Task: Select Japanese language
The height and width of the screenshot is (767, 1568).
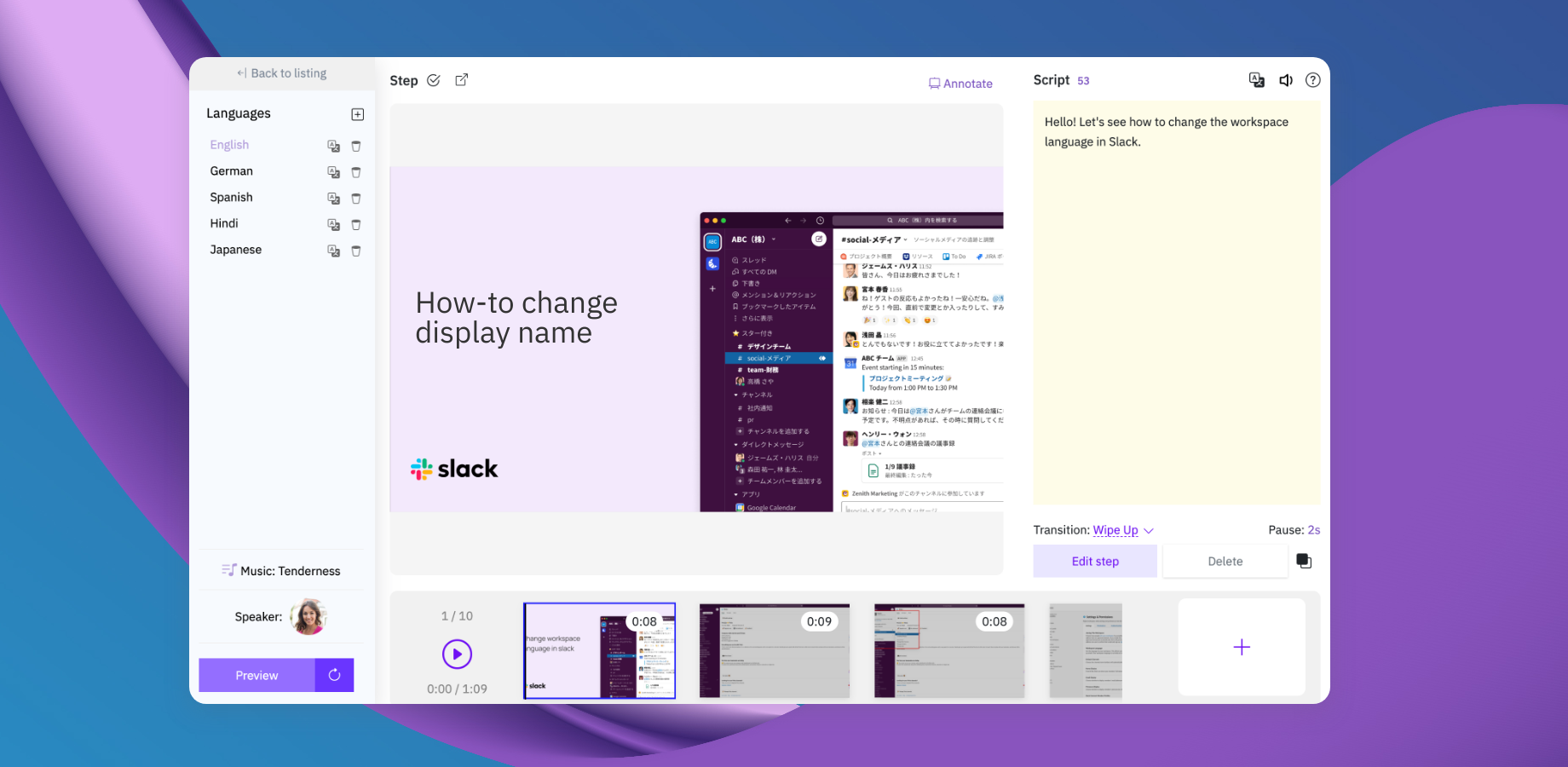Action: point(235,250)
